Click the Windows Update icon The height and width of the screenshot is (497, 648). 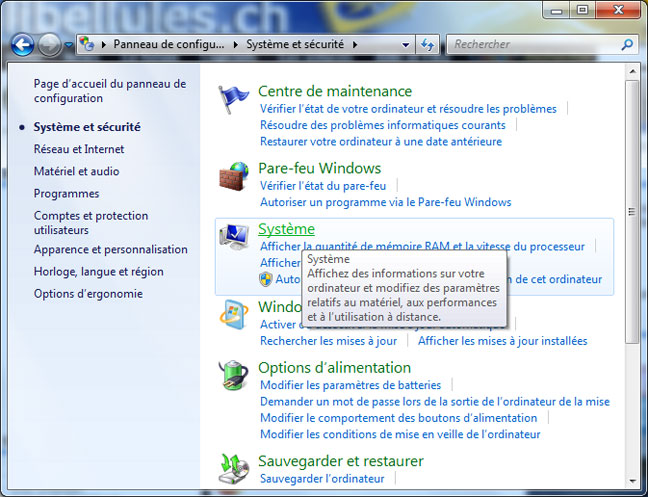[234, 314]
